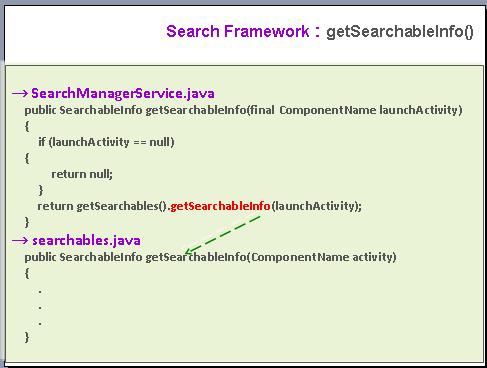
Task: Click the line 'if (launchActivity == null)'
Action: [x=106, y=142]
